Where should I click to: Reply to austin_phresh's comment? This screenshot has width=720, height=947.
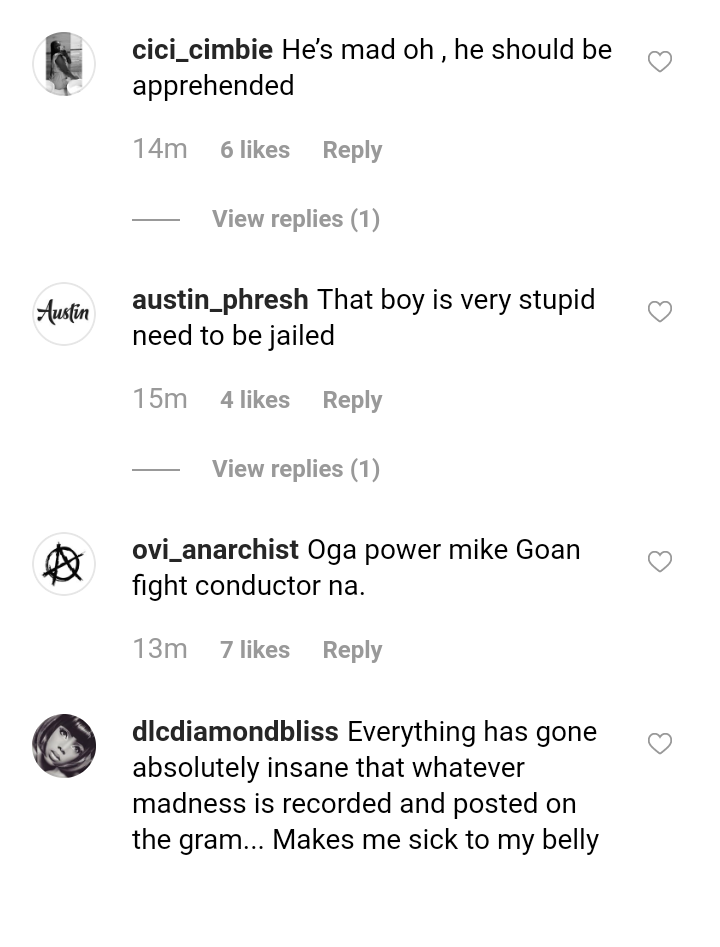pyautogui.click(x=352, y=400)
